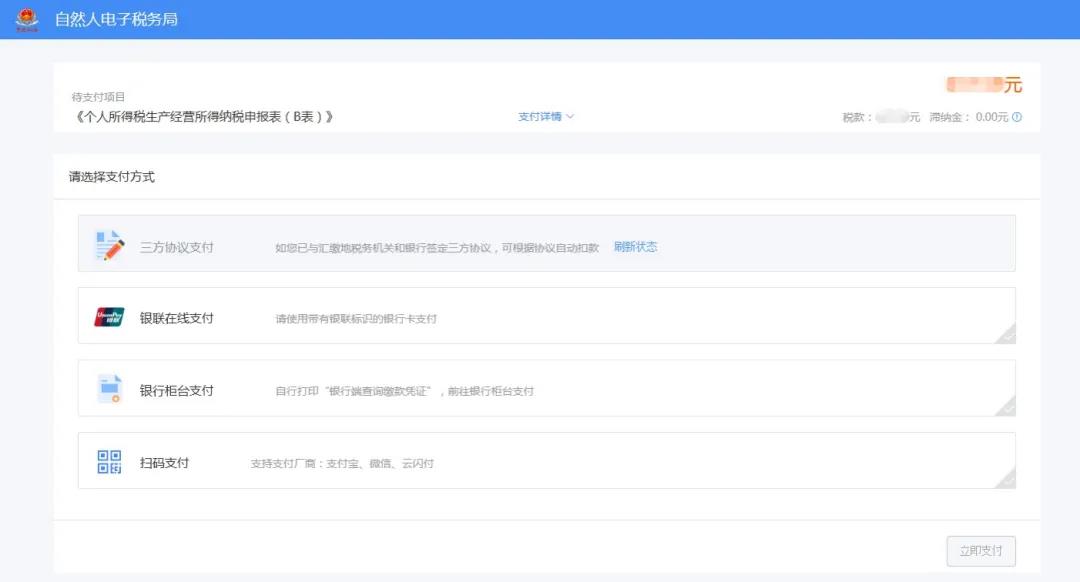Open the info icon beside 滞纳金 amount
1080x582 pixels.
[x=1016, y=117]
